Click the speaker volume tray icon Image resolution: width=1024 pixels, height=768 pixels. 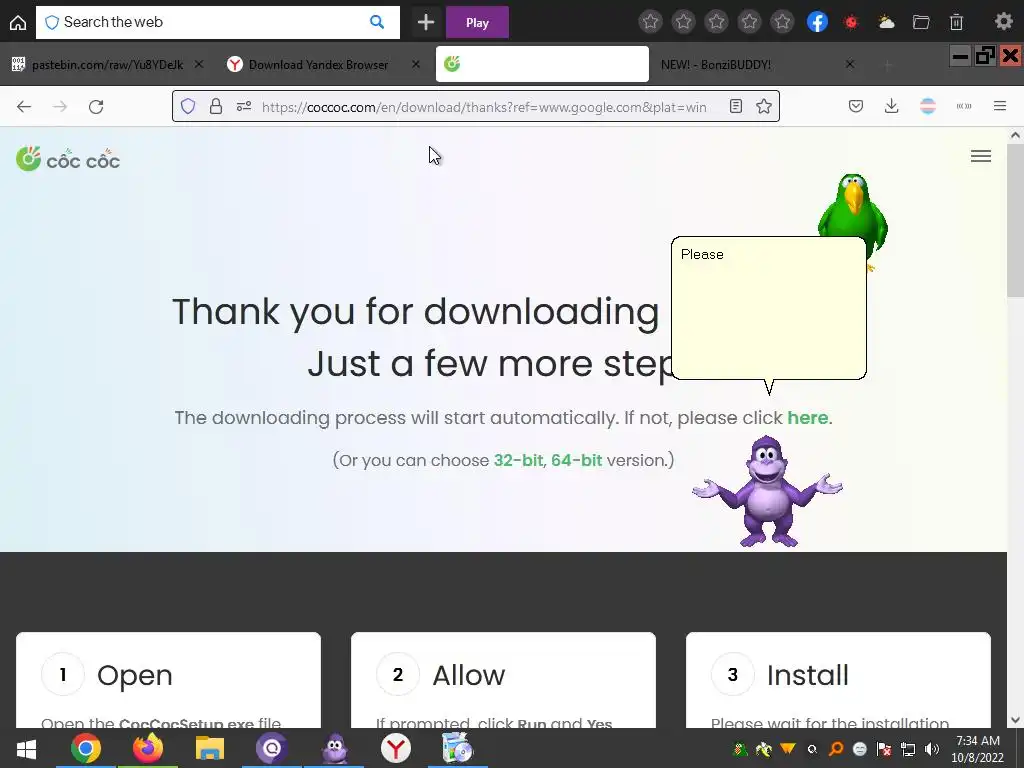(x=932, y=749)
